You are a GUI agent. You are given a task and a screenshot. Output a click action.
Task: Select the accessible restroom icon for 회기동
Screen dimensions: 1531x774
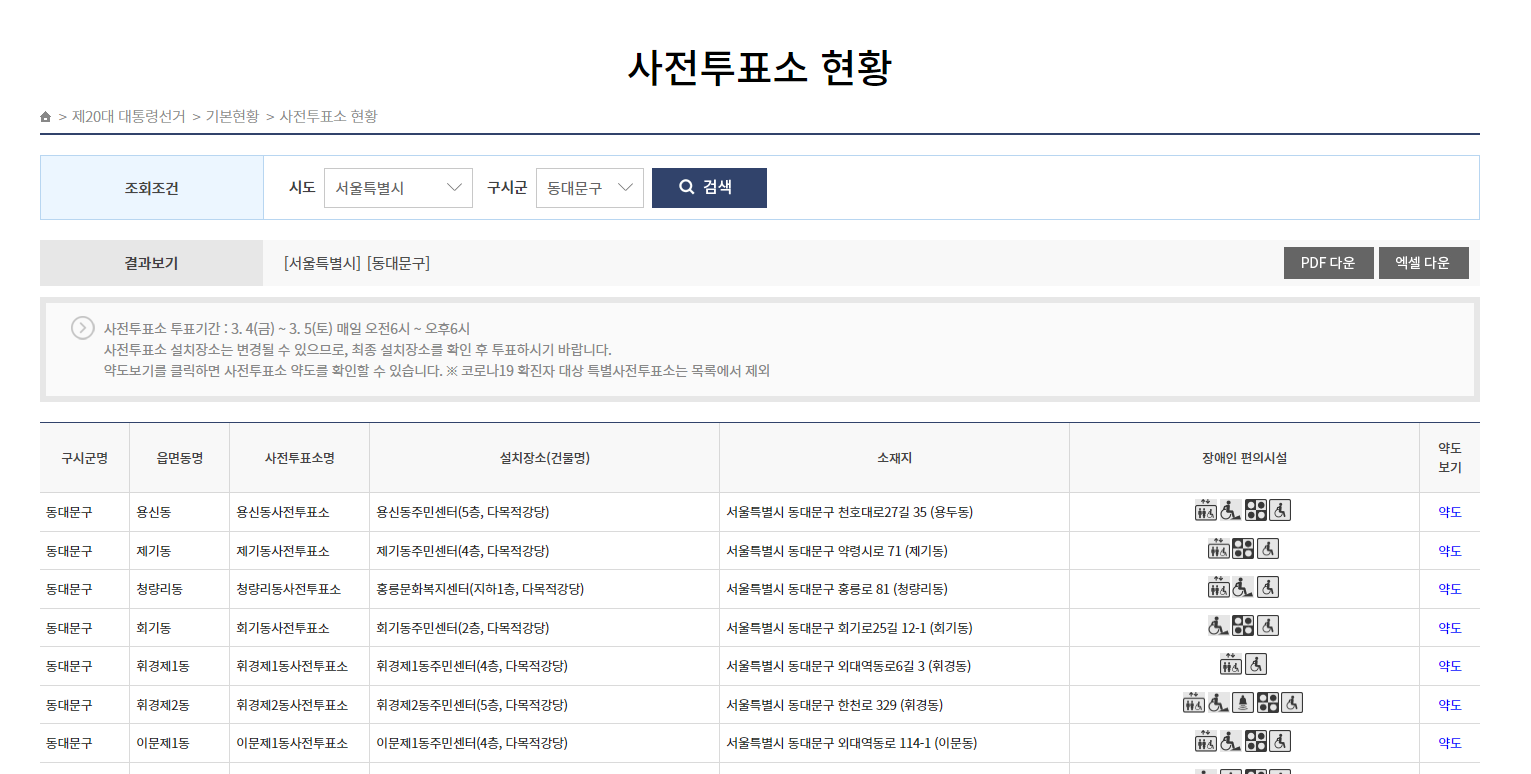click(x=1267, y=627)
